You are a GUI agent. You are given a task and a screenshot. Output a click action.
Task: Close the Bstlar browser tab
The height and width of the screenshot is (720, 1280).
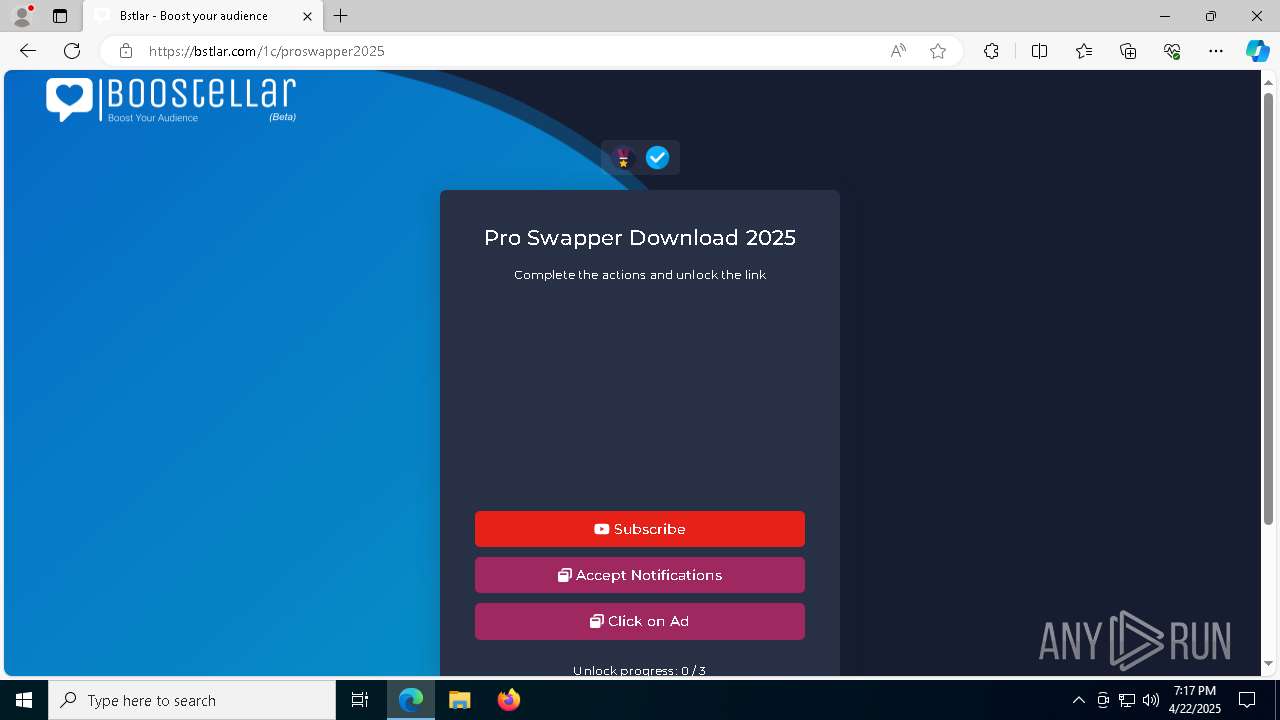(308, 16)
